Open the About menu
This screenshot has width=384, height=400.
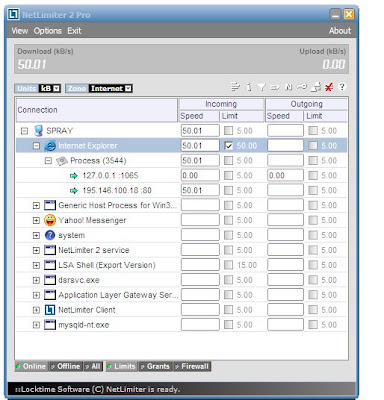(x=340, y=31)
